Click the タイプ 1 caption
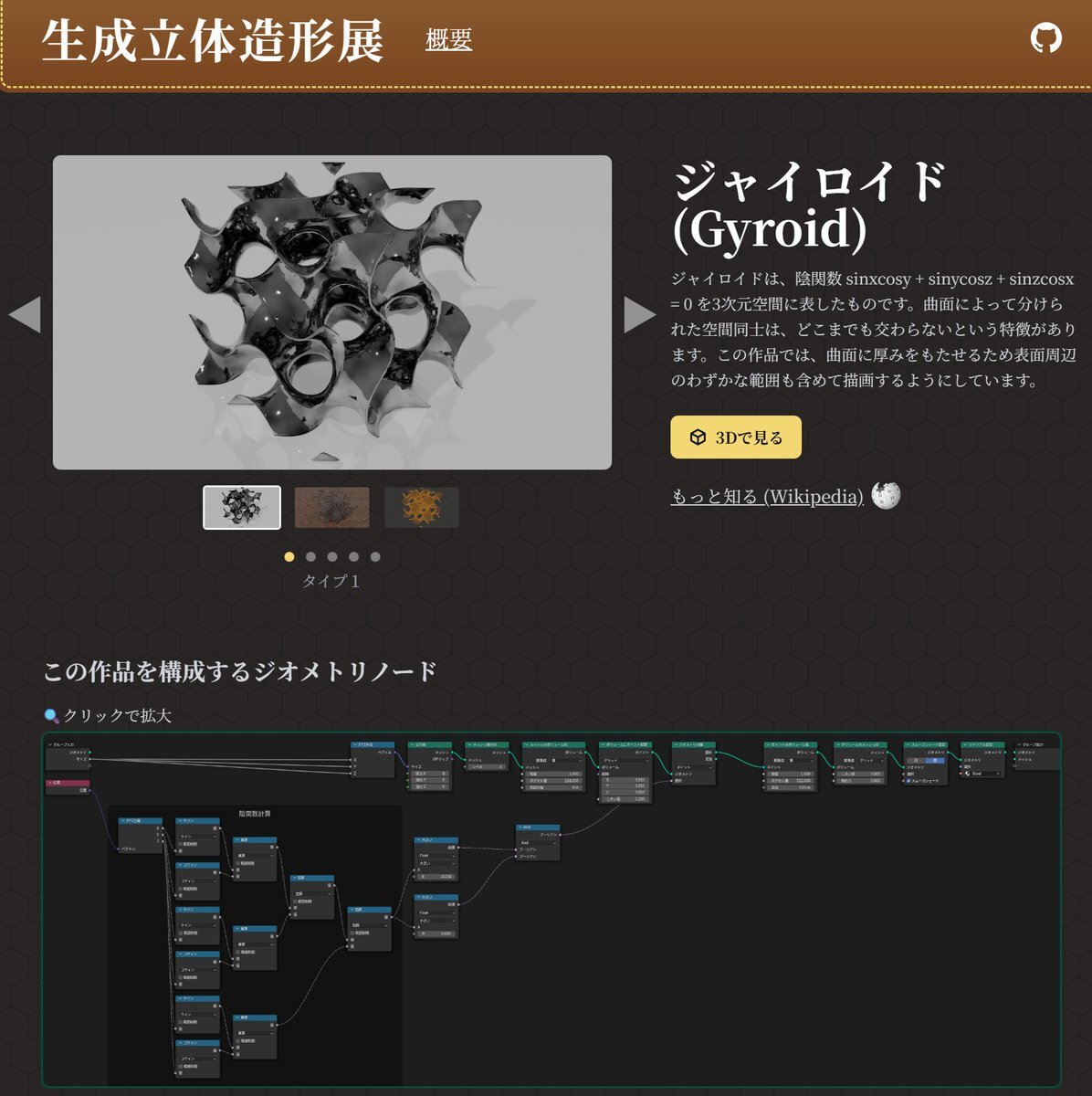 point(331,581)
